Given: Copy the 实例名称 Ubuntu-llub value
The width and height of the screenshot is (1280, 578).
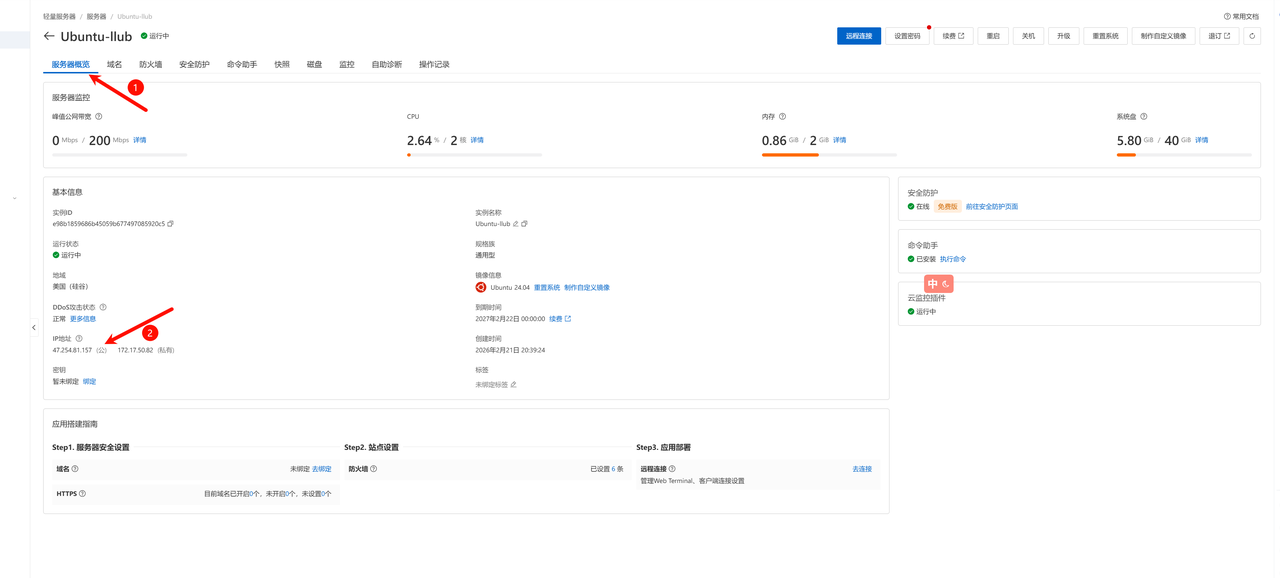Looking at the screenshot, I should tap(524, 224).
